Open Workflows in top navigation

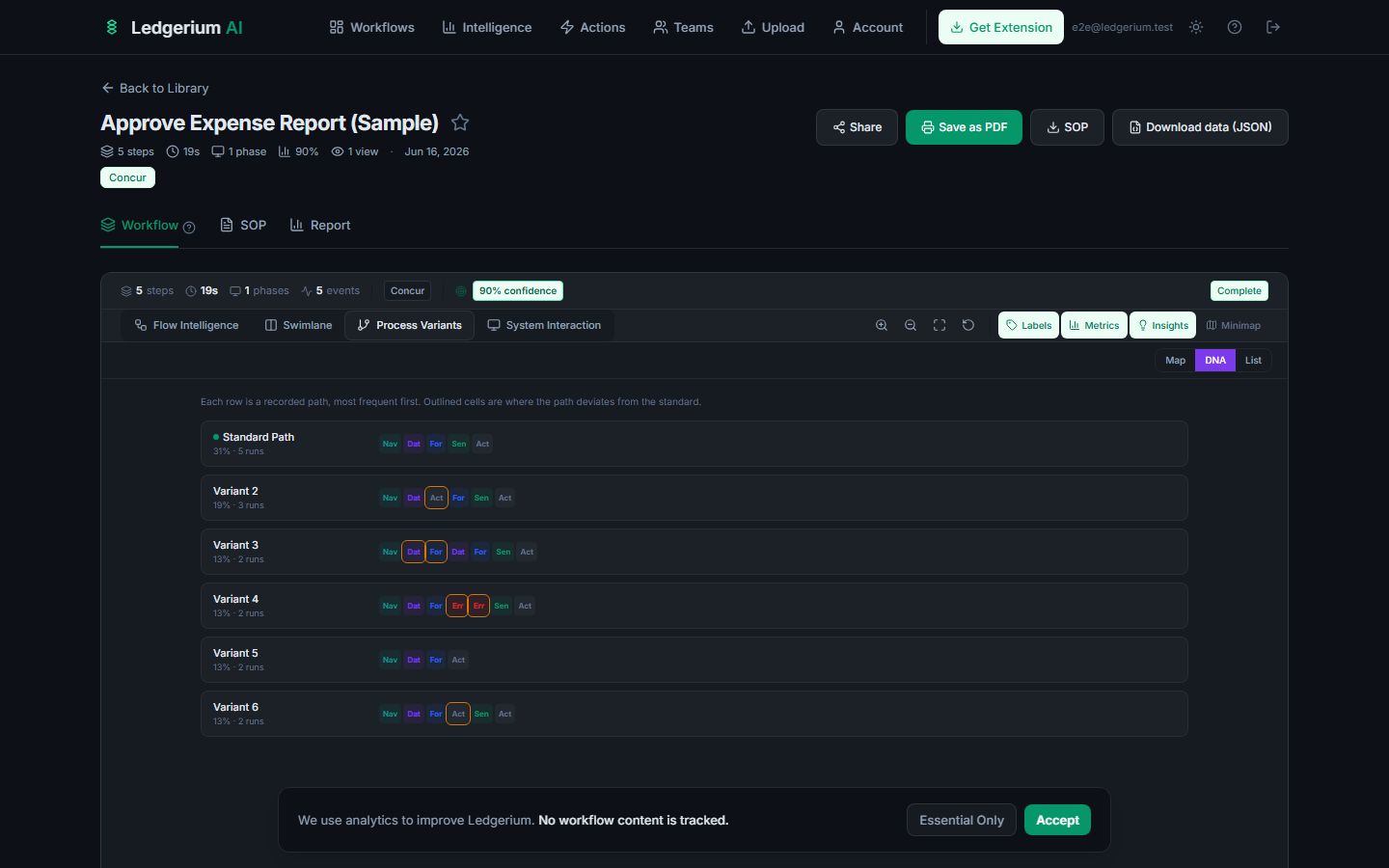[x=371, y=27]
